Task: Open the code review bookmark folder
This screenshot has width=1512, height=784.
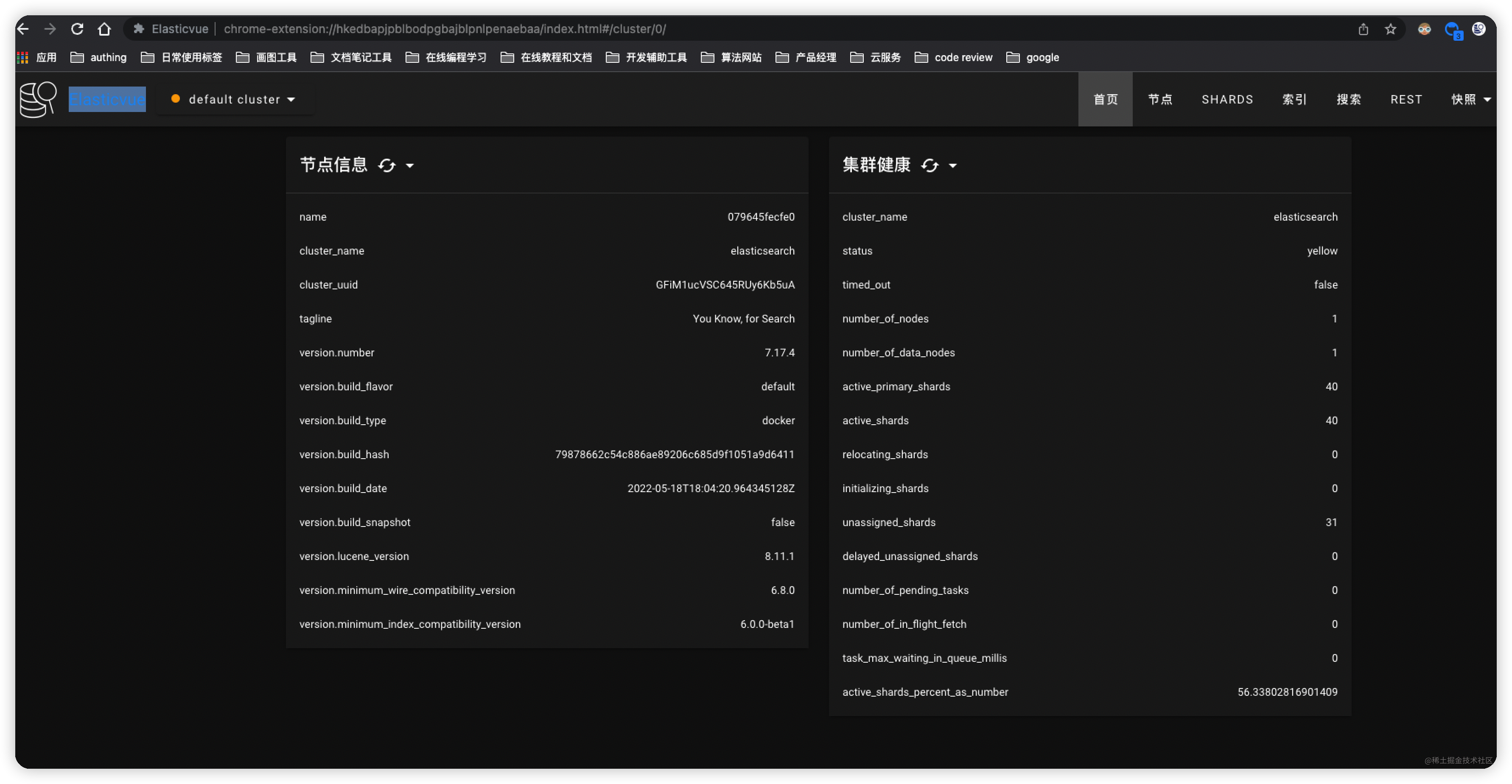Action: pyautogui.click(x=953, y=58)
